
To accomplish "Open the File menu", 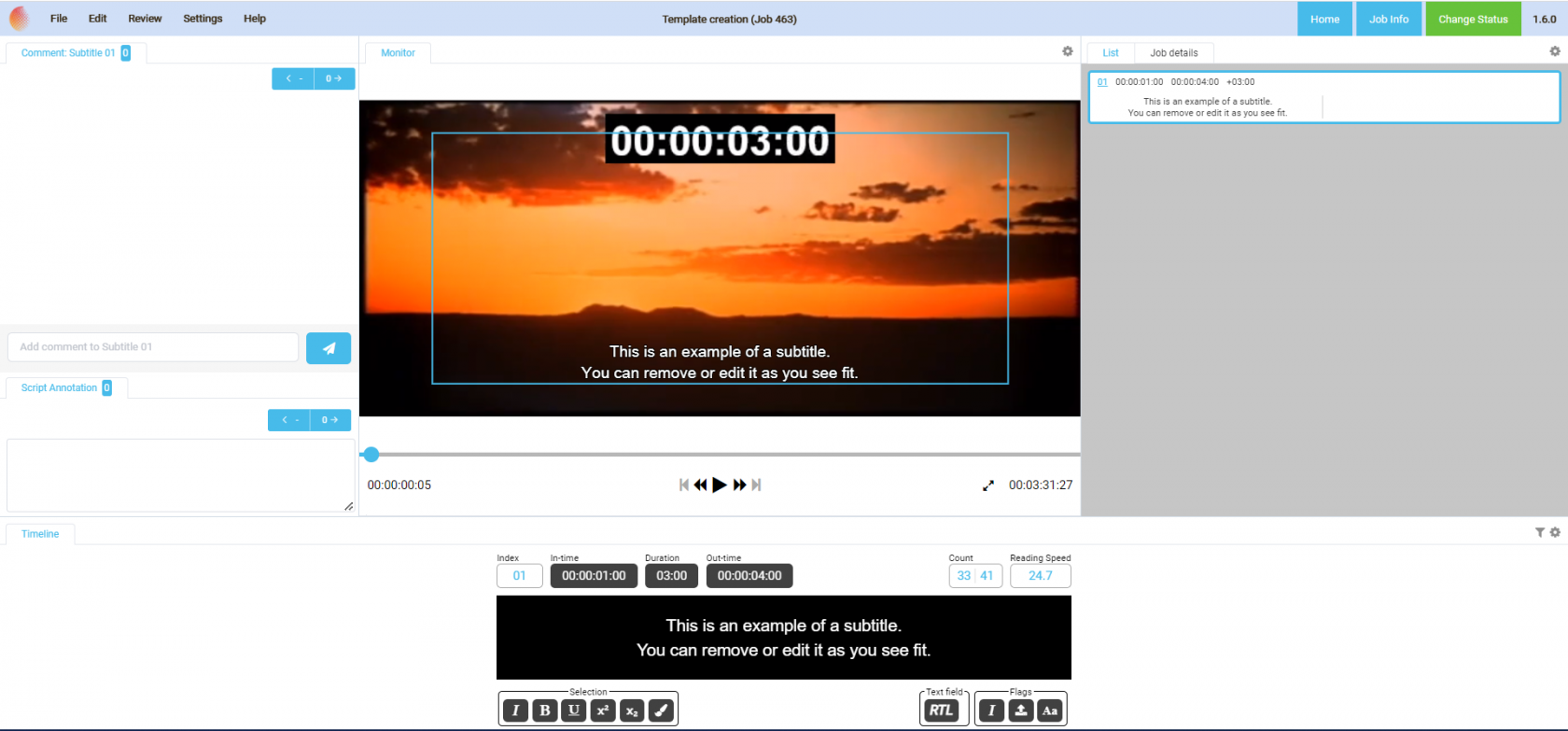I will click(59, 19).
